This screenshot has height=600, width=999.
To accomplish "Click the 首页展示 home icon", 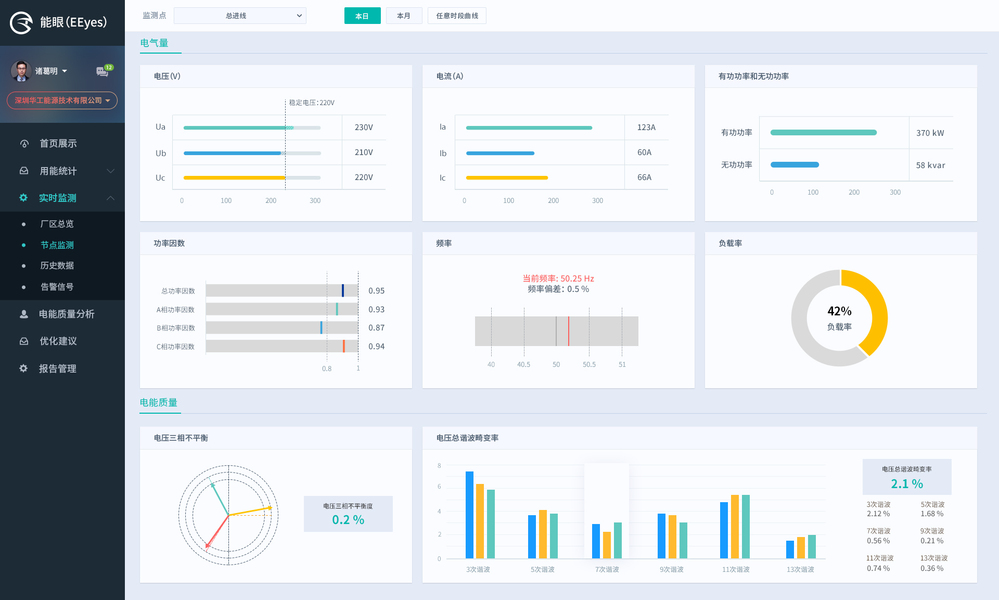I will point(24,144).
